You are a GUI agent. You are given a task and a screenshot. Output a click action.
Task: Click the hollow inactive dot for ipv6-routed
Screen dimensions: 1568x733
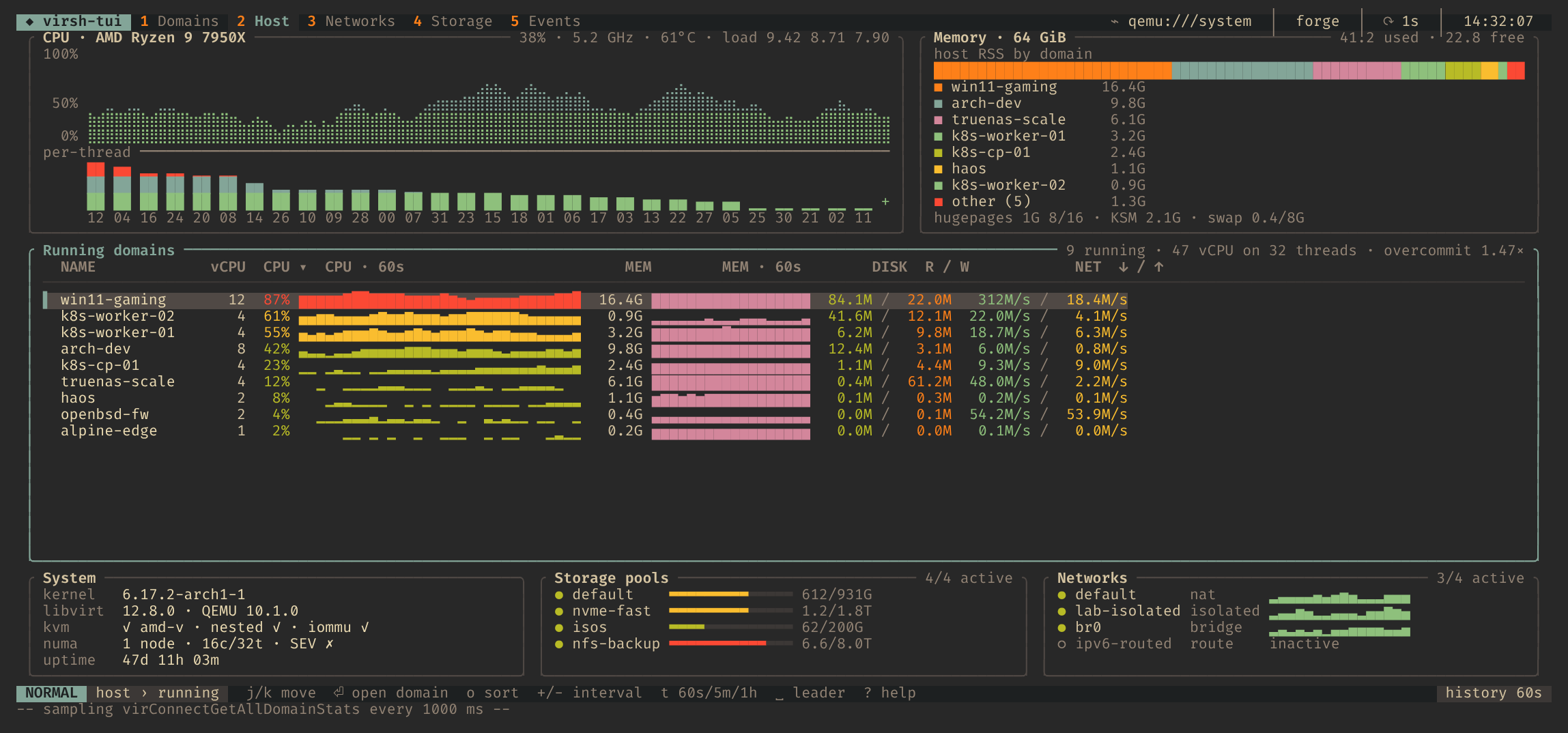point(1061,644)
